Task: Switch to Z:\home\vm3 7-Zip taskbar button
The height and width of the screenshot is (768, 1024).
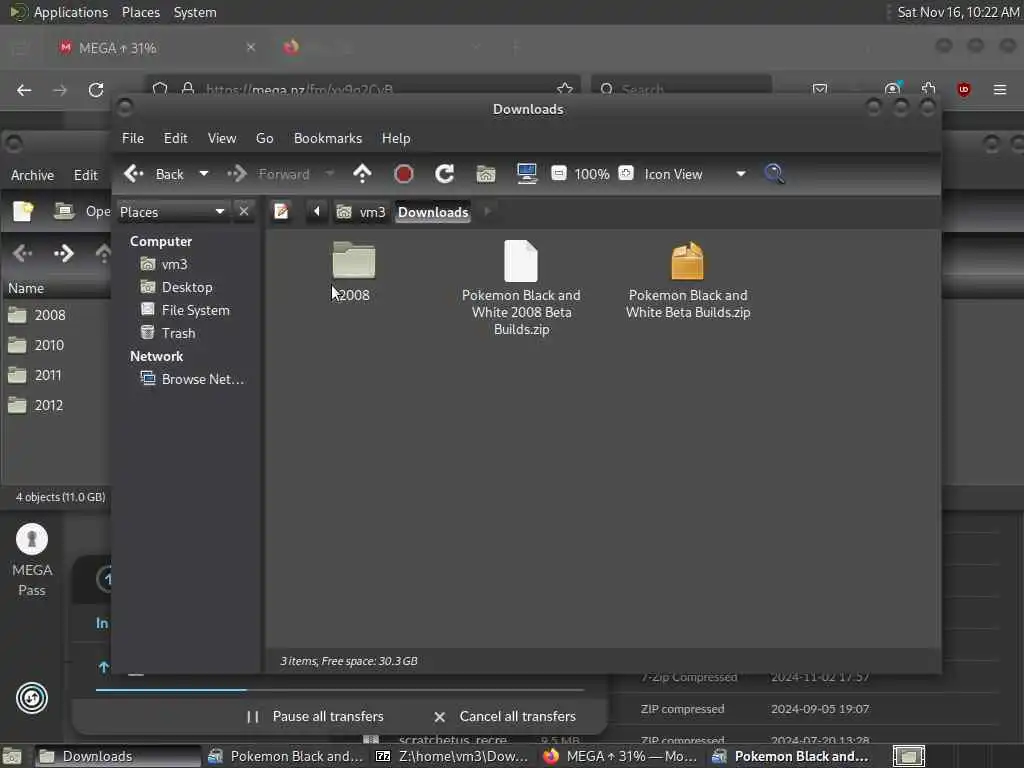Action: (452, 756)
